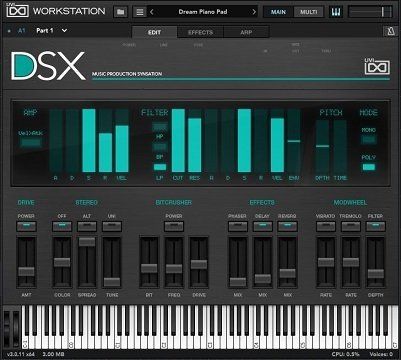Adjust the amp VEL bar
This screenshot has height=360, width=401.
point(122,140)
